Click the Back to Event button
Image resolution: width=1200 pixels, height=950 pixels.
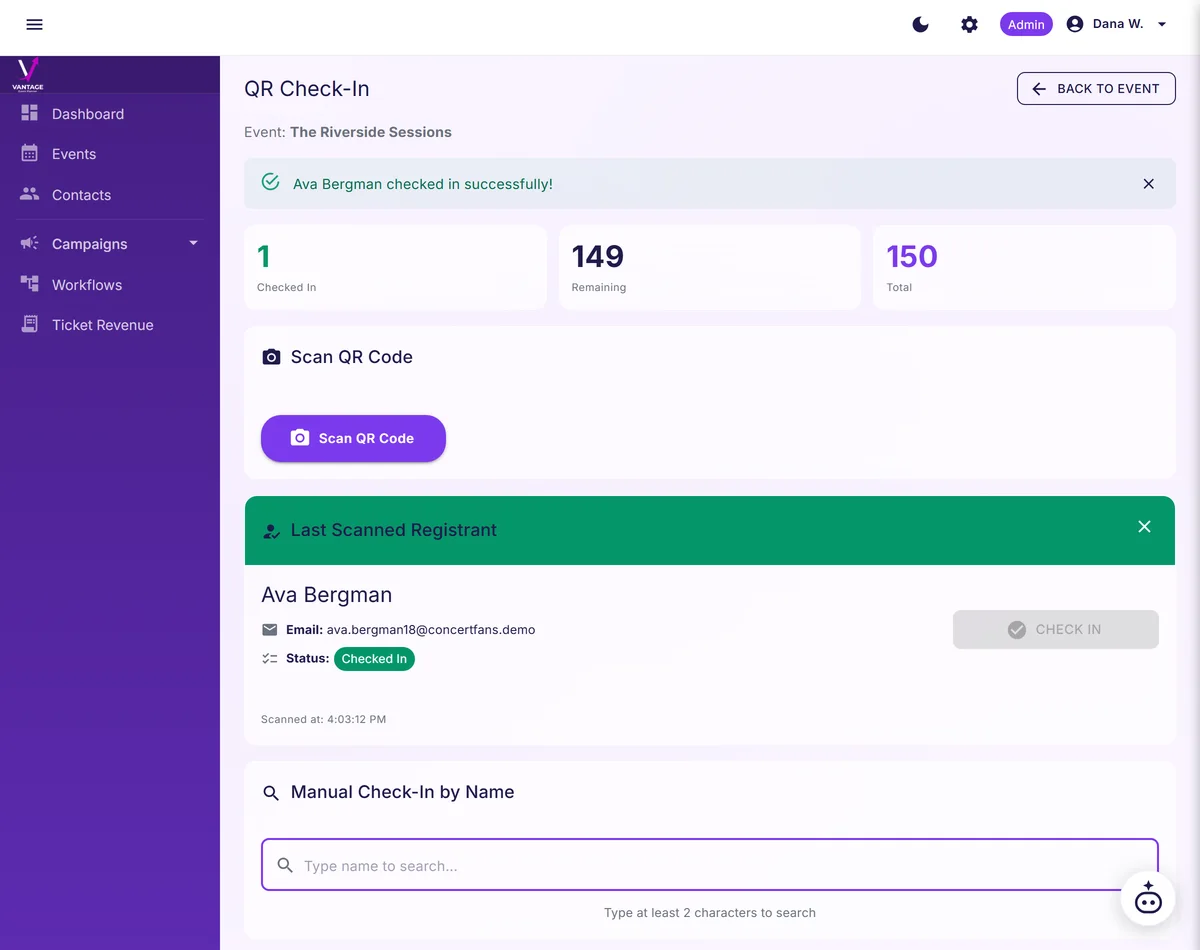1096,88
